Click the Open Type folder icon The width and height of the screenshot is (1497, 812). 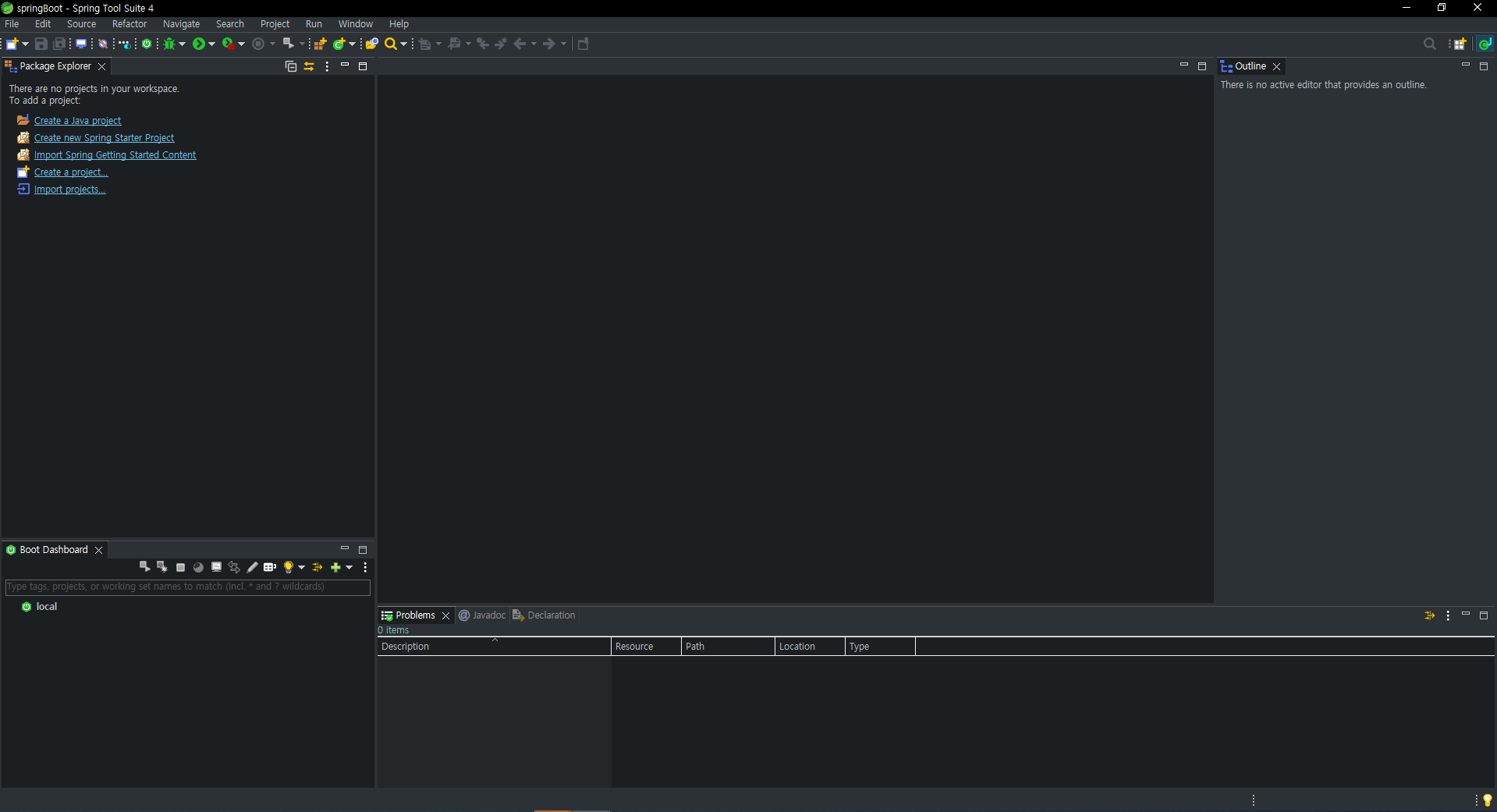[x=372, y=44]
